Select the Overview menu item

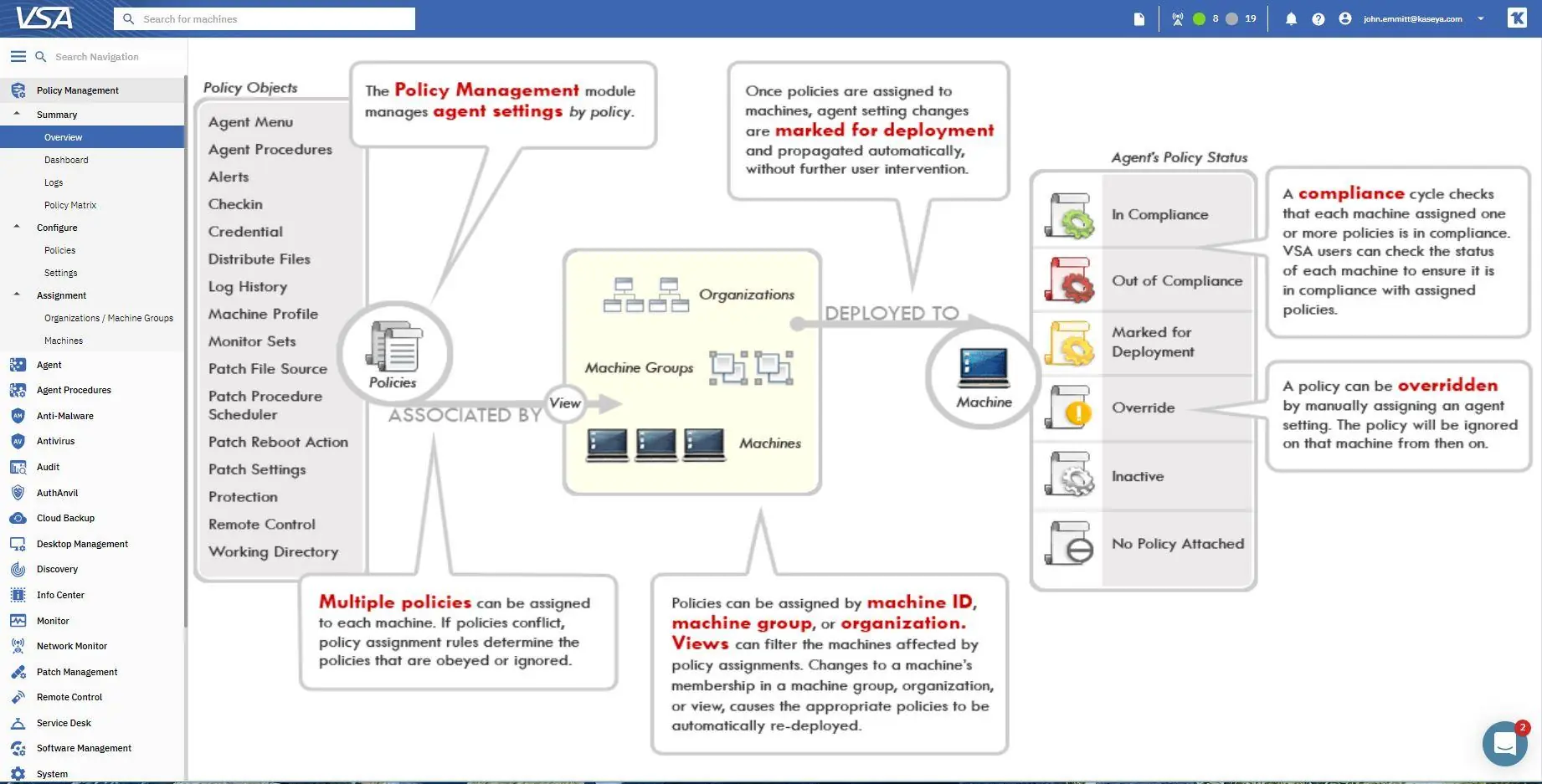pyautogui.click(x=92, y=137)
